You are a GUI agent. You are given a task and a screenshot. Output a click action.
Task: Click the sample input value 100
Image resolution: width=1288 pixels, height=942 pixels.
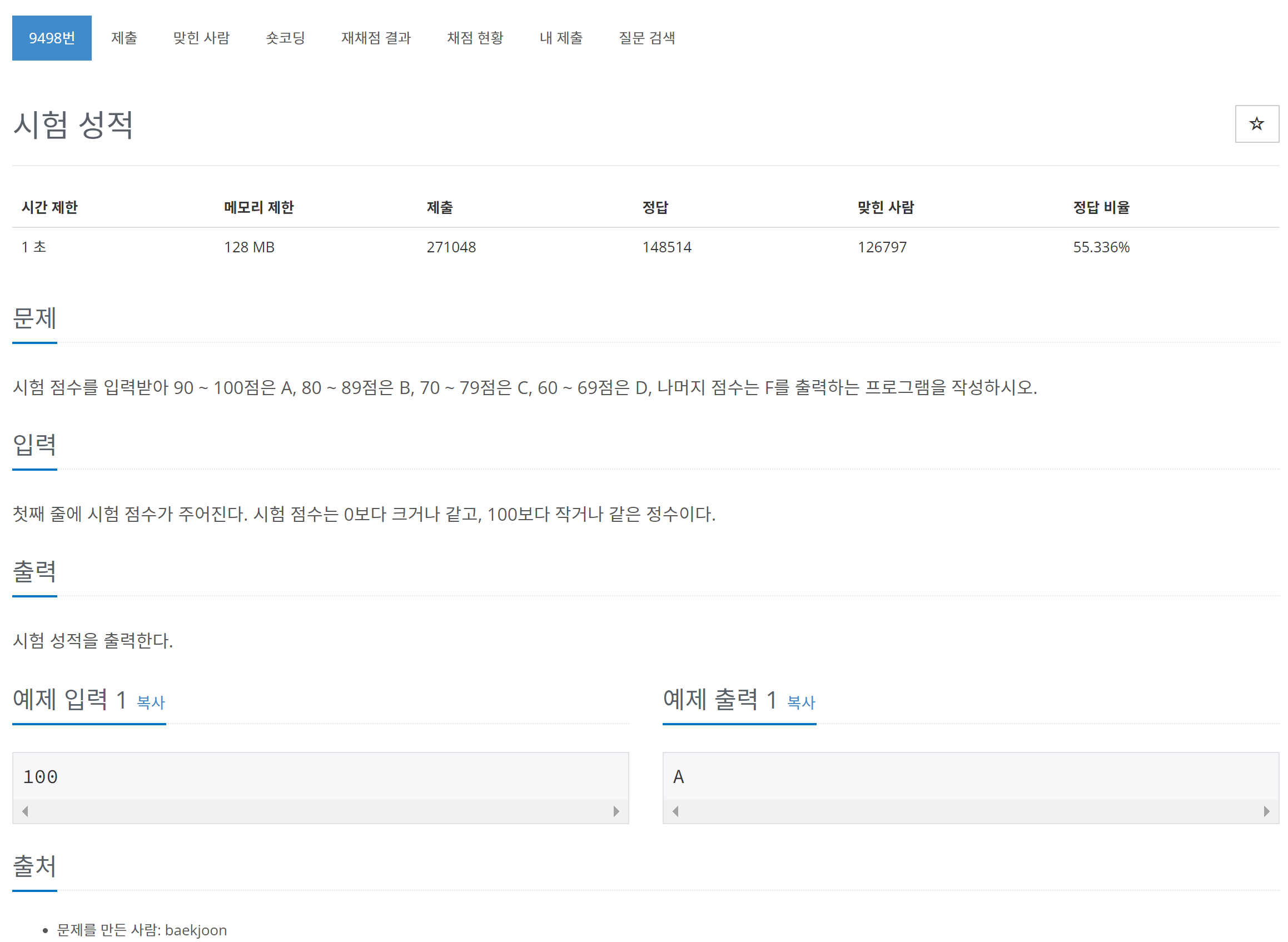[x=41, y=776]
